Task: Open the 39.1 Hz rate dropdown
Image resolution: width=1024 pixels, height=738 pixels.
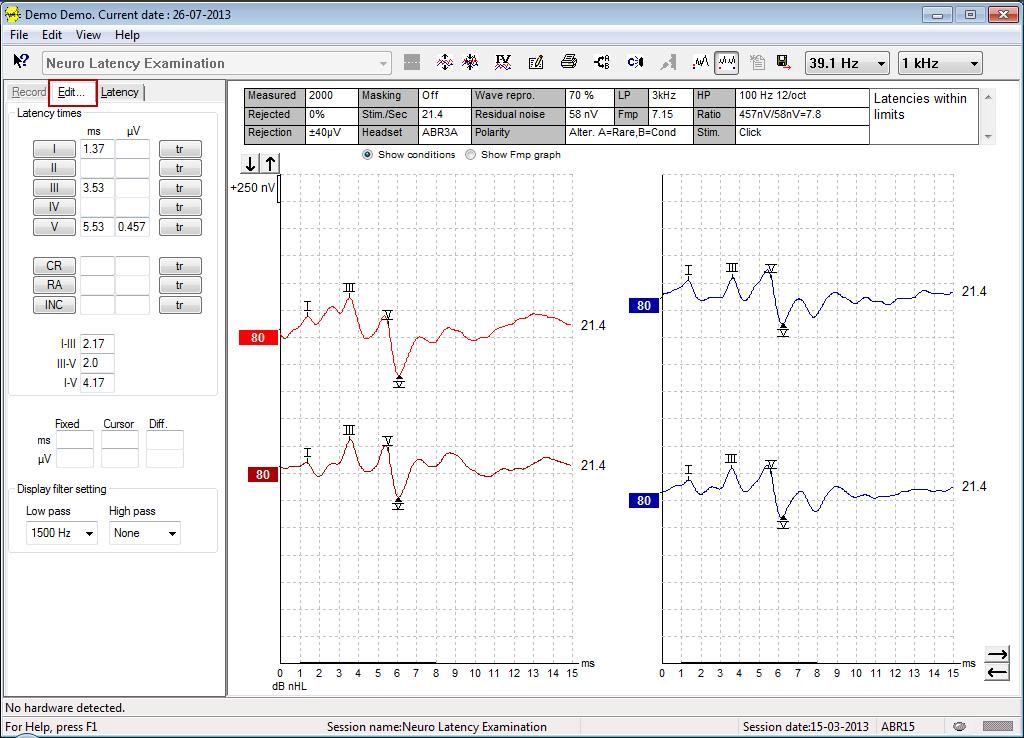Action: pyautogui.click(x=847, y=63)
